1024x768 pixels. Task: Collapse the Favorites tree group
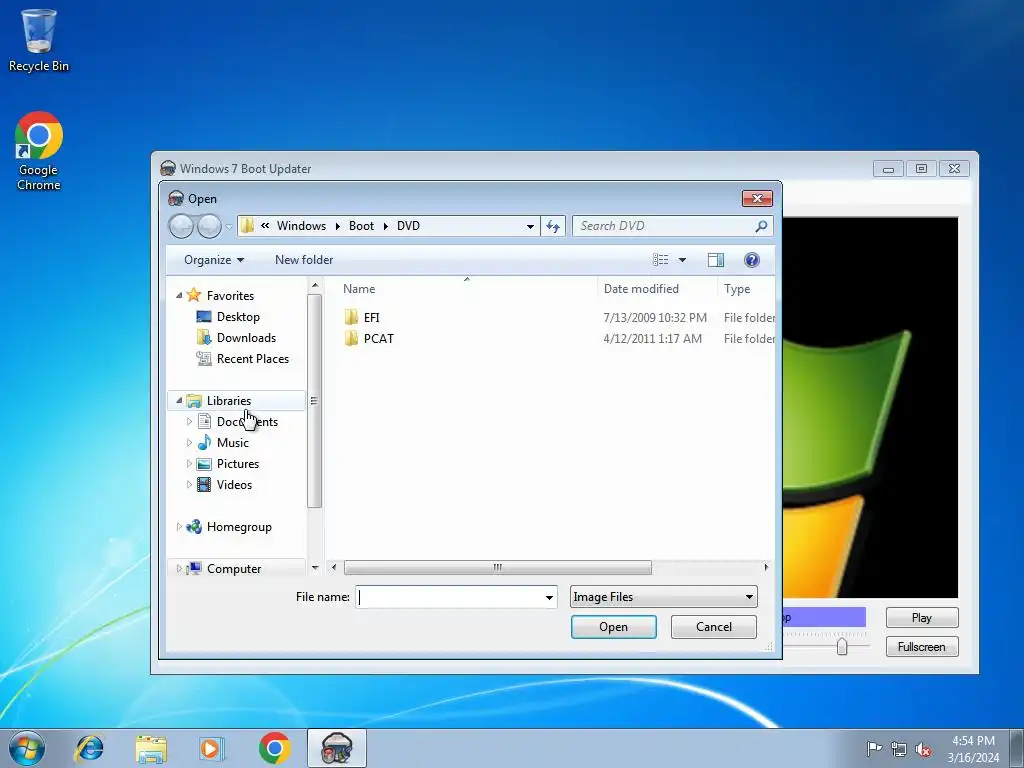[x=179, y=295]
